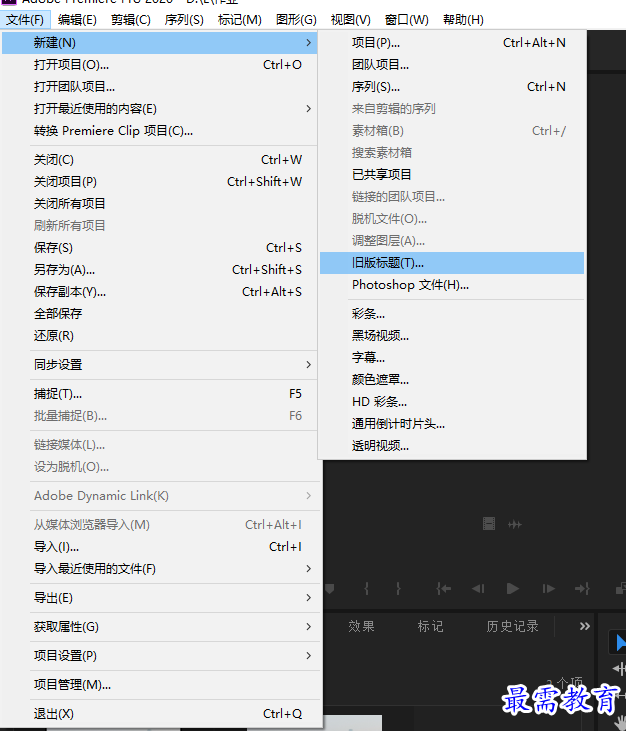Choose 转换 Premiere Clip 项目(C)...
Image resolution: width=626 pixels, height=731 pixels.
pyautogui.click(x=159, y=131)
